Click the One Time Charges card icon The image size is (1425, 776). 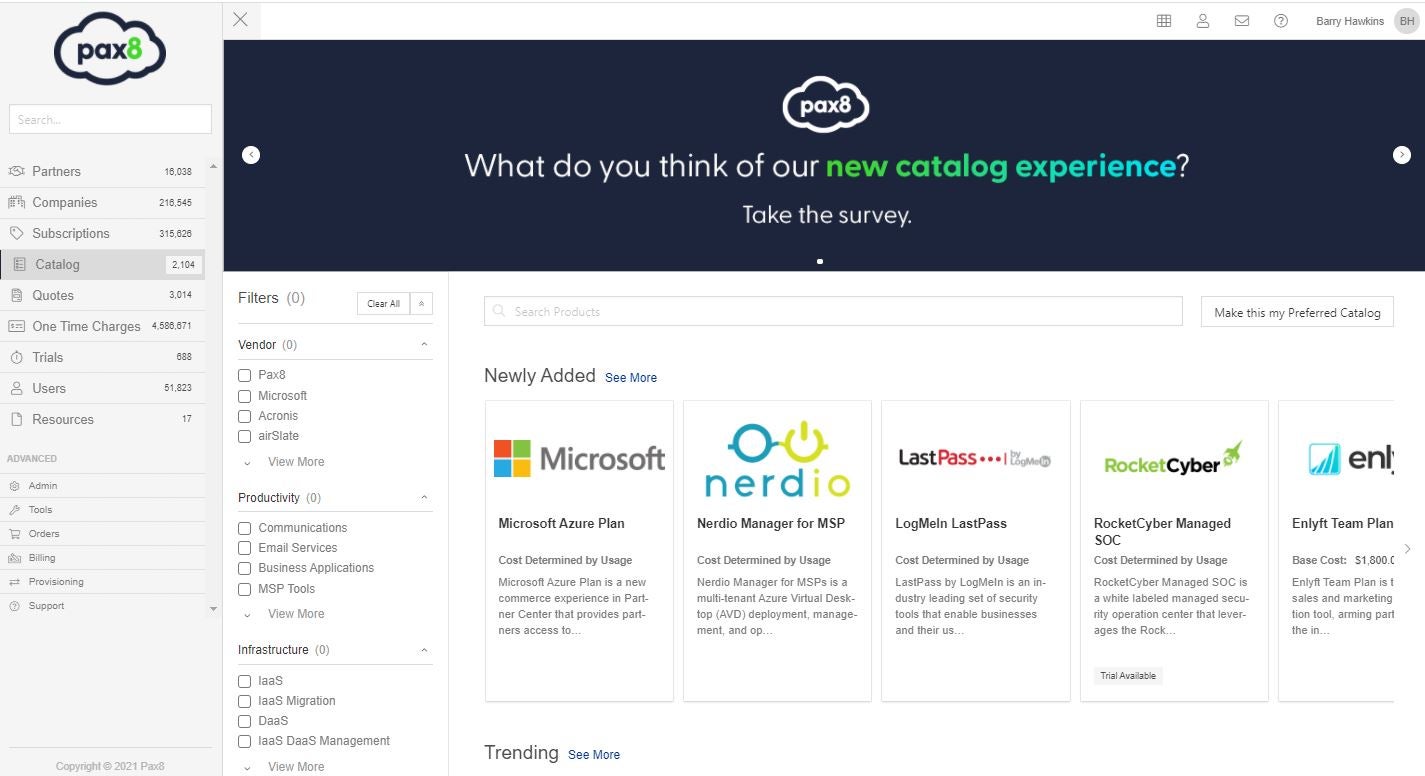(16, 326)
